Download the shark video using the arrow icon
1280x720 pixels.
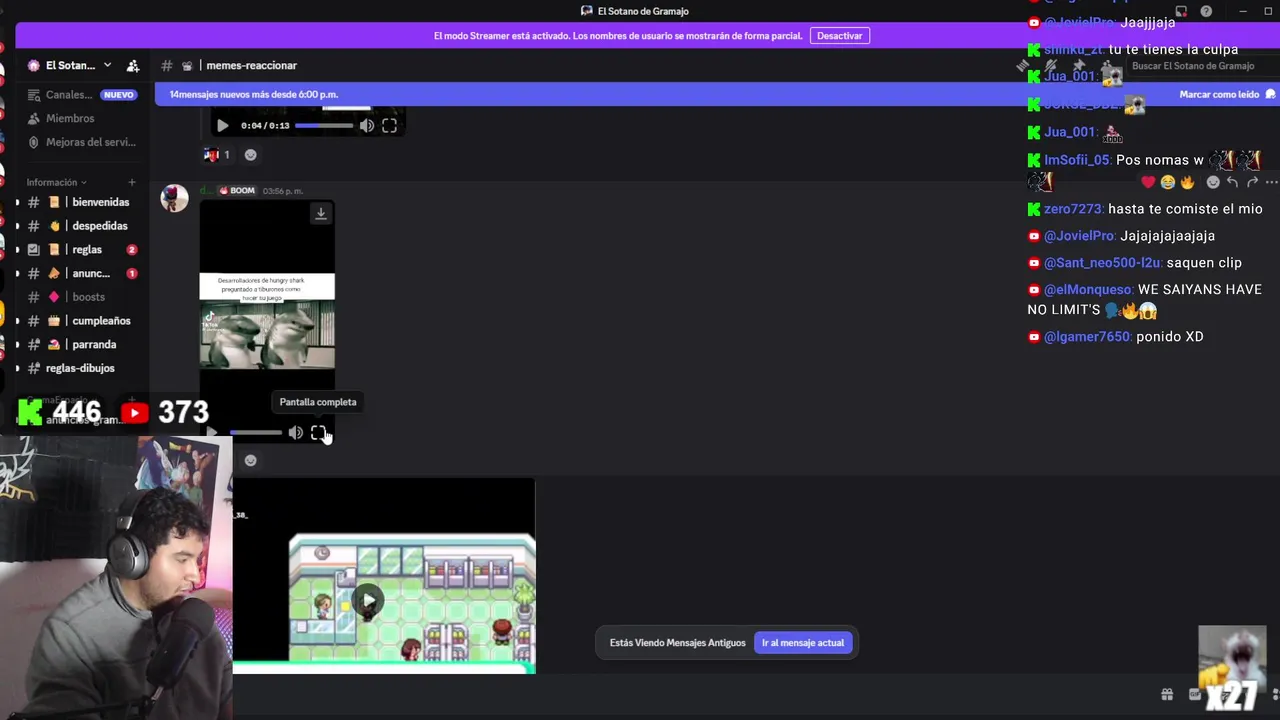click(x=321, y=213)
